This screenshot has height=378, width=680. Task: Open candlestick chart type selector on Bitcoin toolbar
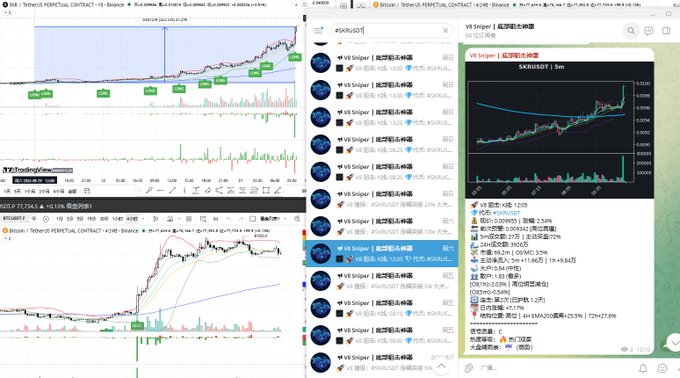156,218
